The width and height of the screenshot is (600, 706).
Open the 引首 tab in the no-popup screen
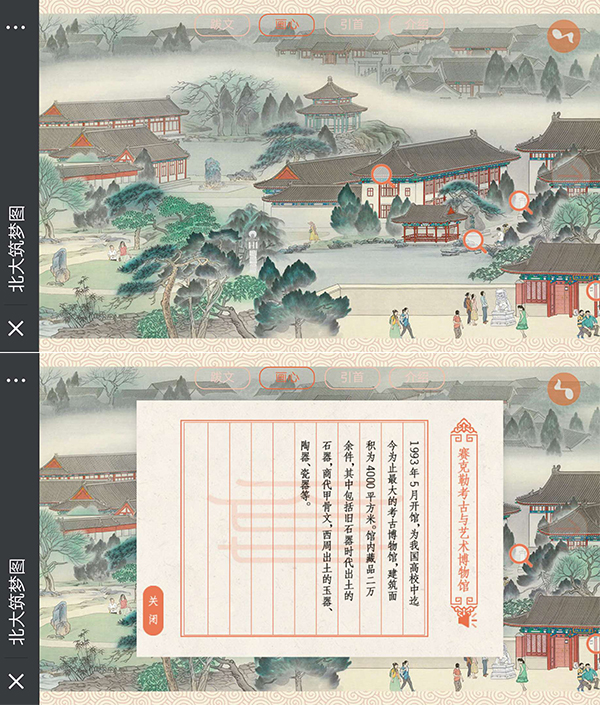click(352, 25)
